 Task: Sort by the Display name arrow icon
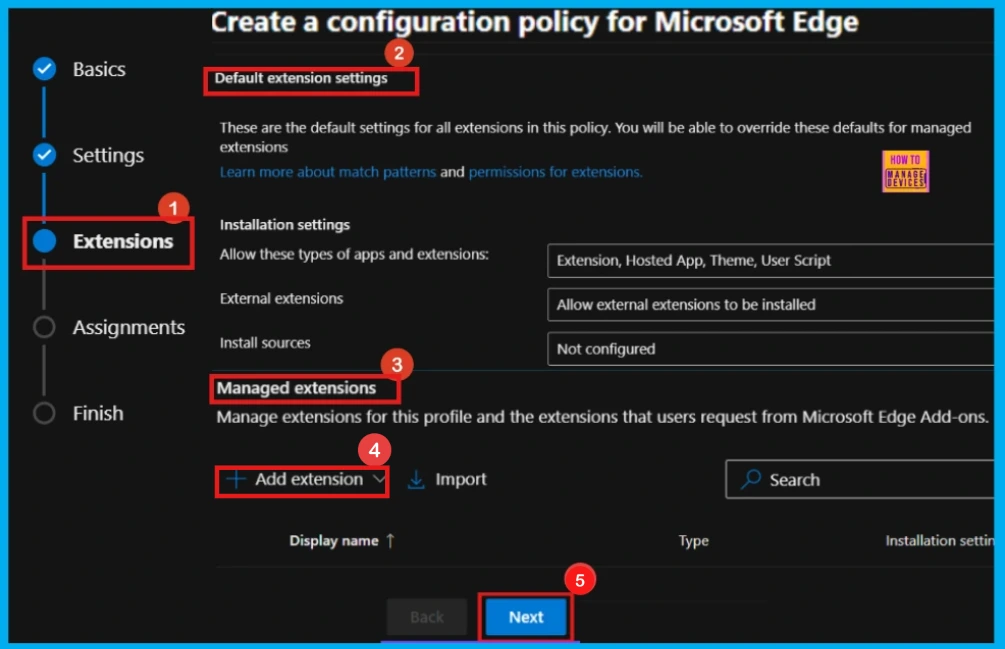point(390,541)
